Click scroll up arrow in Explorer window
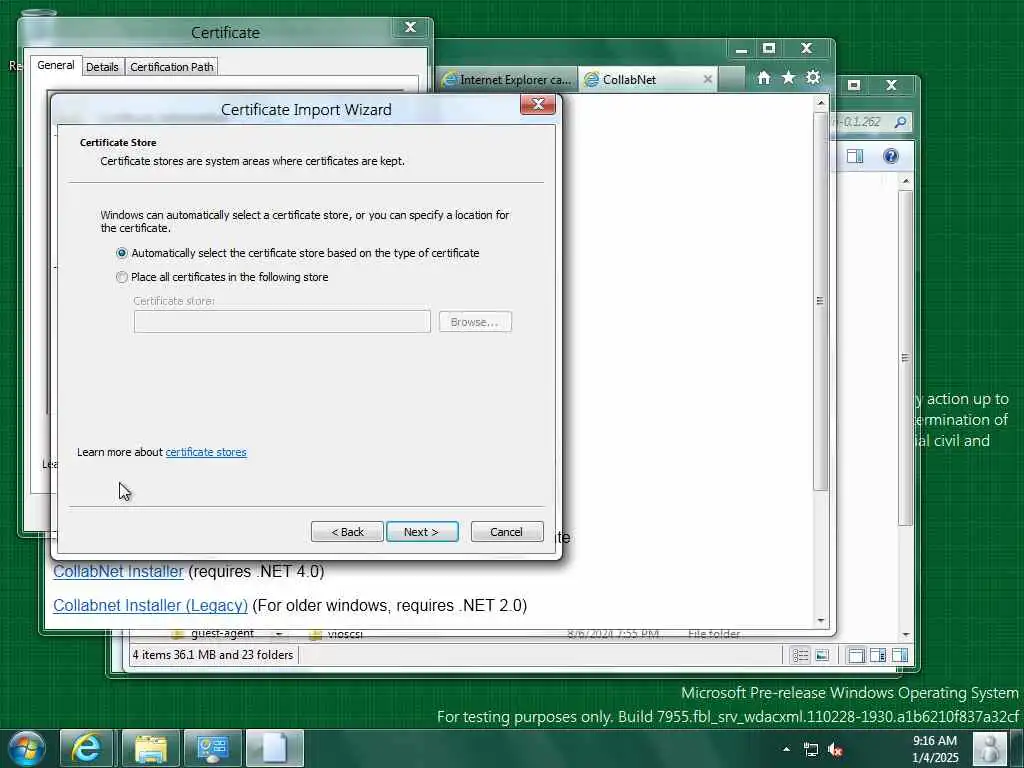The width and height of the screenshot is (1024, 768). tap(905, 181)
